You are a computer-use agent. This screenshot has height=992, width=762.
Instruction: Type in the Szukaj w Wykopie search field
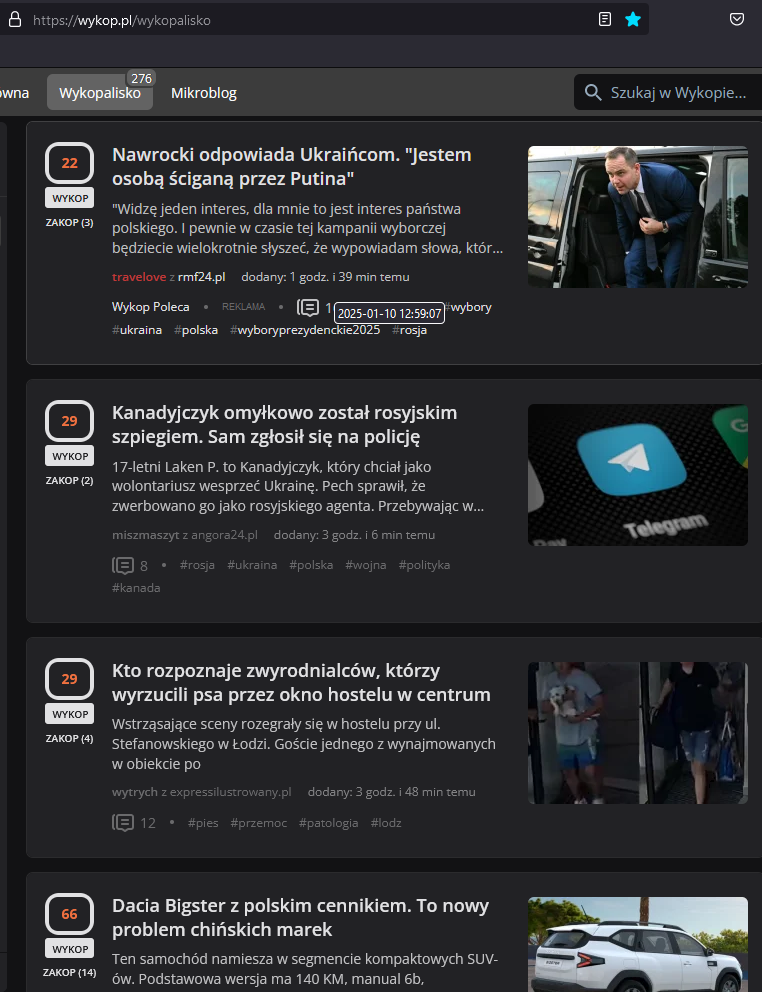[x=678, y=93]
